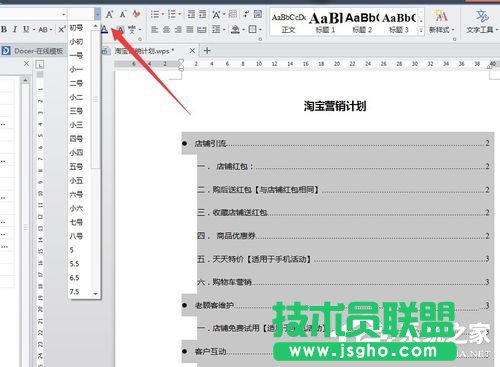Close the 淘宝营销计划.wps tab
This screenshot has height=367, width=500.
coord(192,51)
